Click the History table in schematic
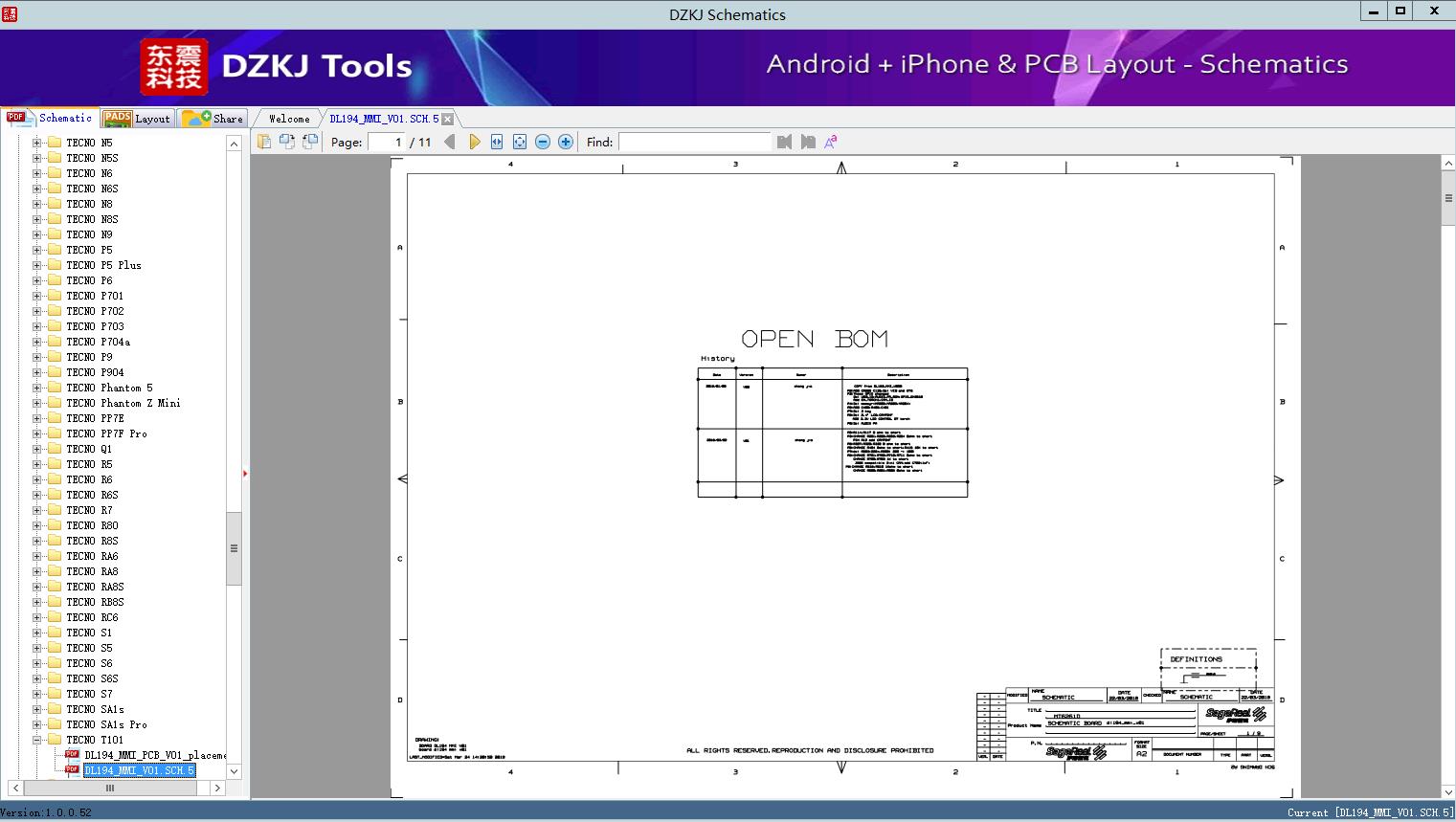Image resolution: width=1456 pixels, height=822 pixels. click(833, 432)
